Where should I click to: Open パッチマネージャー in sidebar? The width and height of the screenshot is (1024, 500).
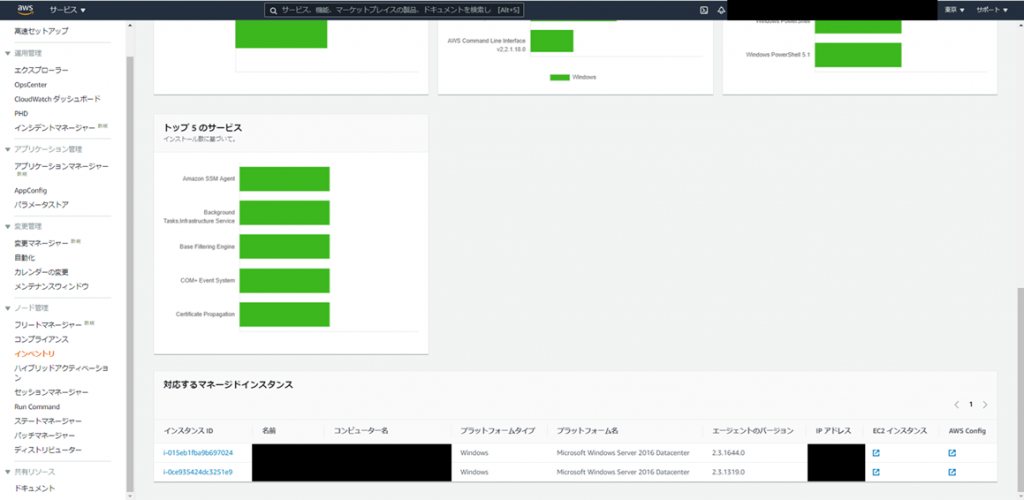(45, 435)
